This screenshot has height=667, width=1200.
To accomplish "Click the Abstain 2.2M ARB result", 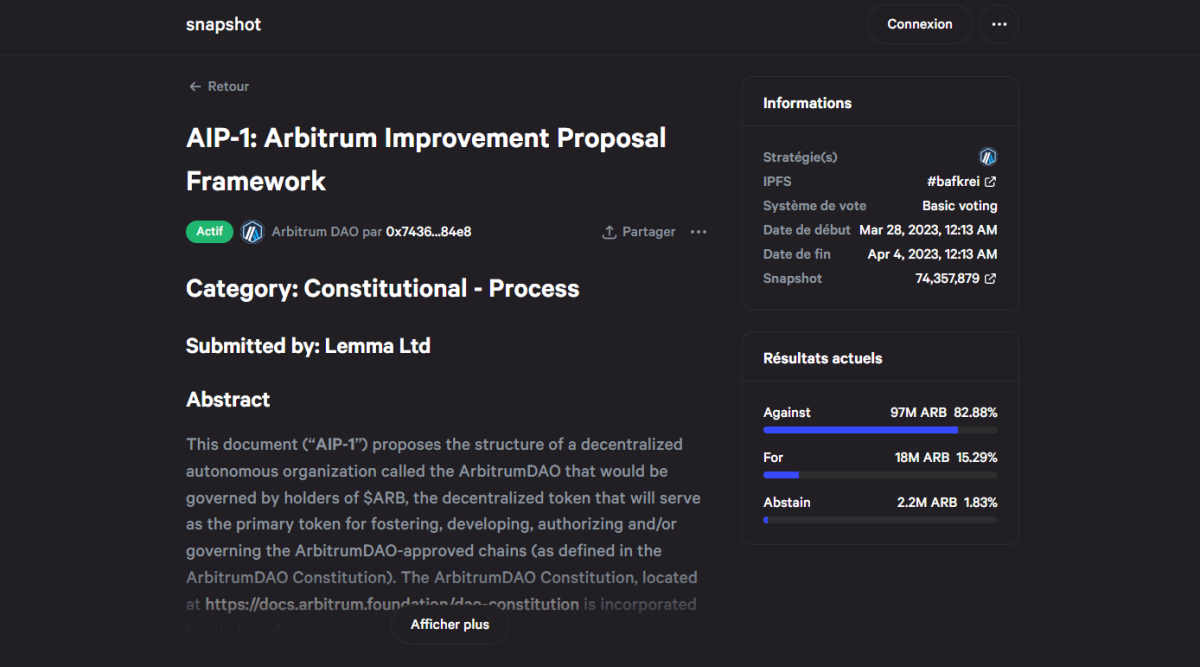I will [x=880, y=502].
